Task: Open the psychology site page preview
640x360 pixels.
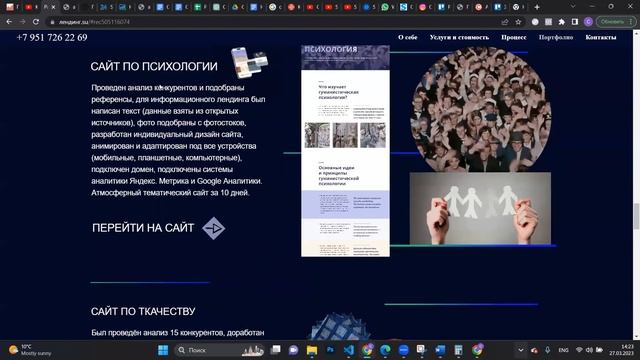Action: tap(345, 151)
